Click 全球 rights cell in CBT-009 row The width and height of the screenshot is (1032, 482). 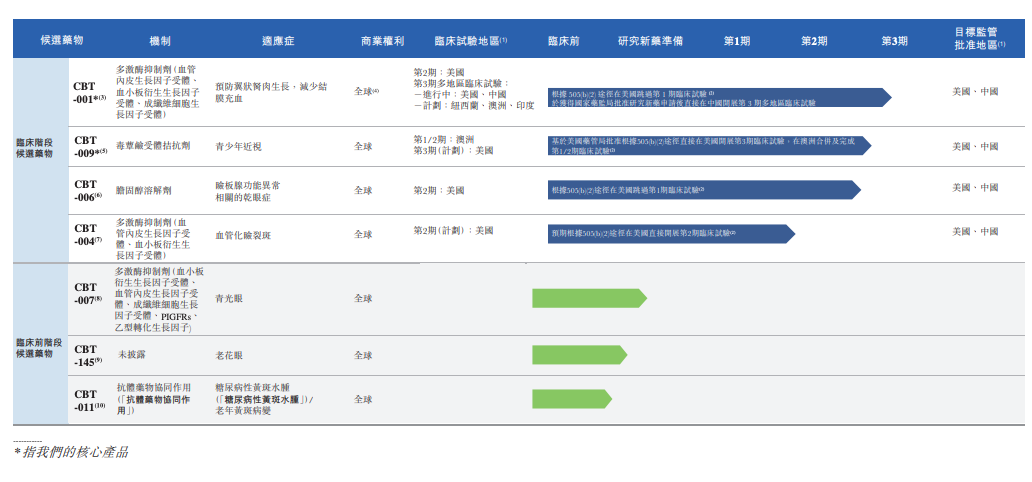363,146
